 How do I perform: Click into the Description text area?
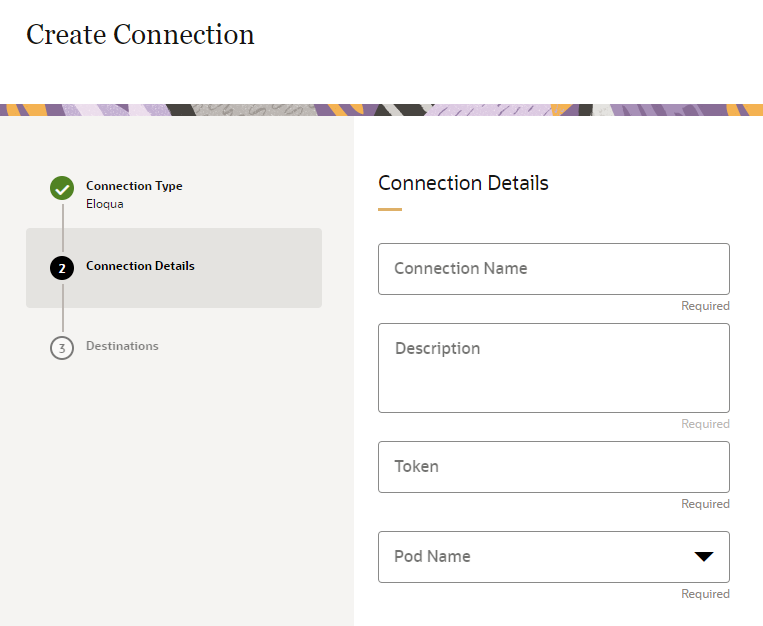553,367
